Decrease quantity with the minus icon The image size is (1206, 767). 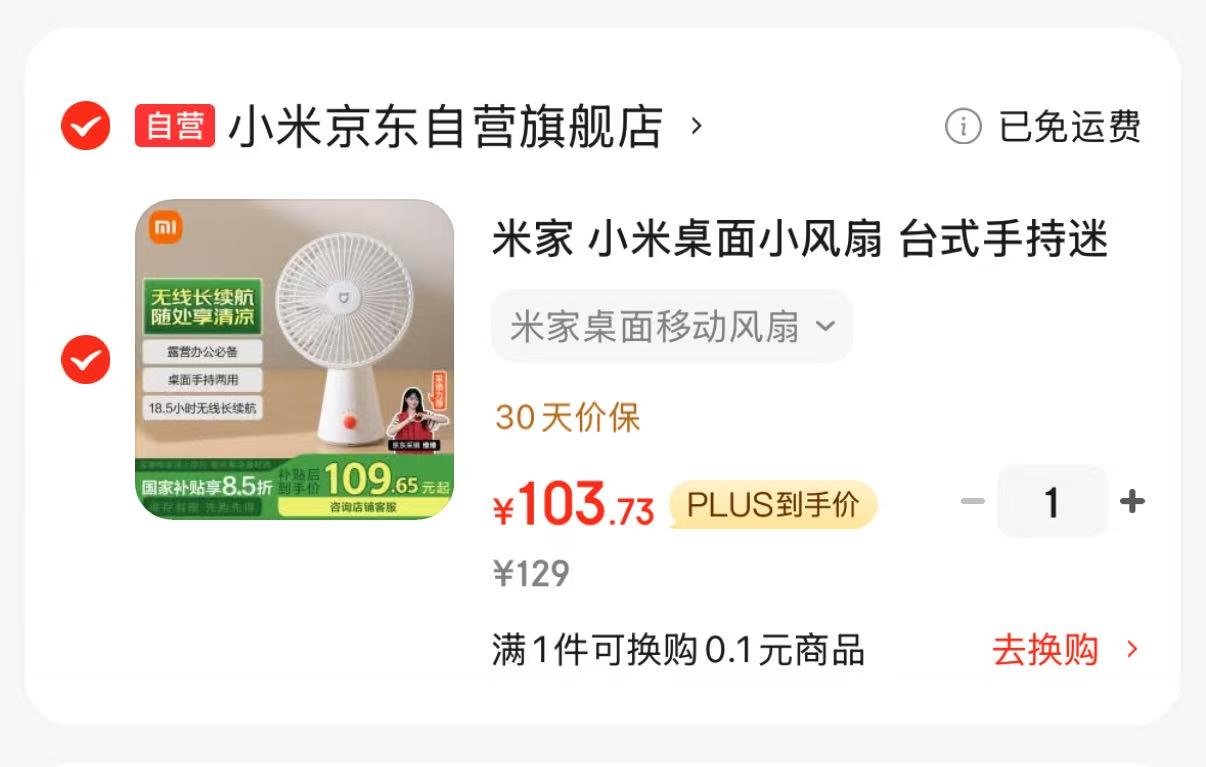pyautogui.click(x=973, y=501)
